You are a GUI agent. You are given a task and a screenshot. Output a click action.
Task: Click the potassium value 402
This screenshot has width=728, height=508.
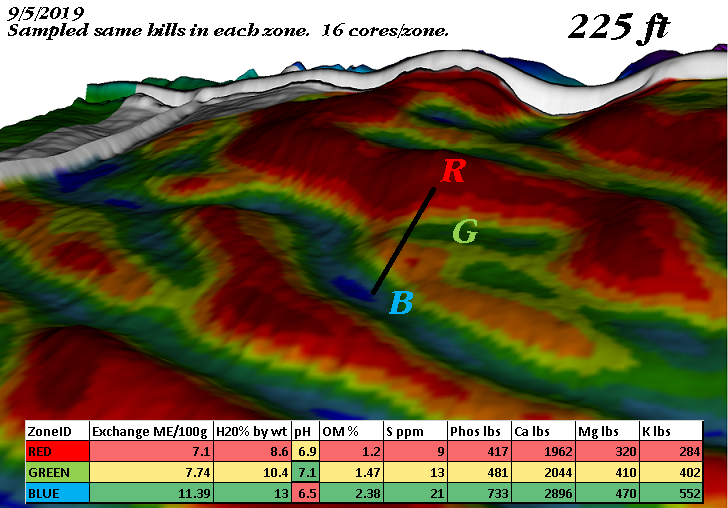click(x=671, y=472)
